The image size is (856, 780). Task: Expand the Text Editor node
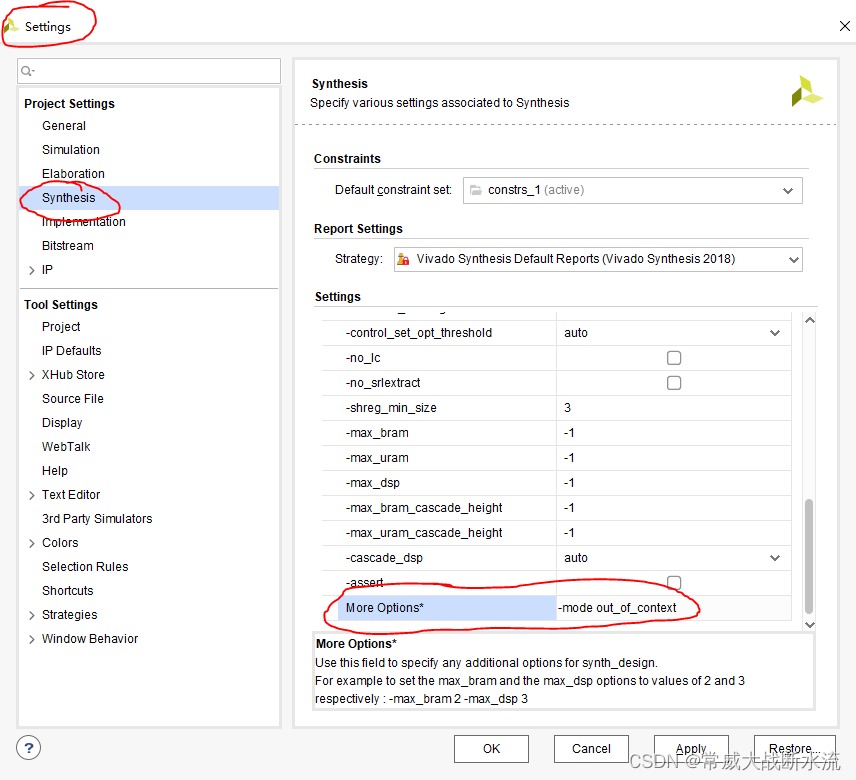click(x=32, y=495)
